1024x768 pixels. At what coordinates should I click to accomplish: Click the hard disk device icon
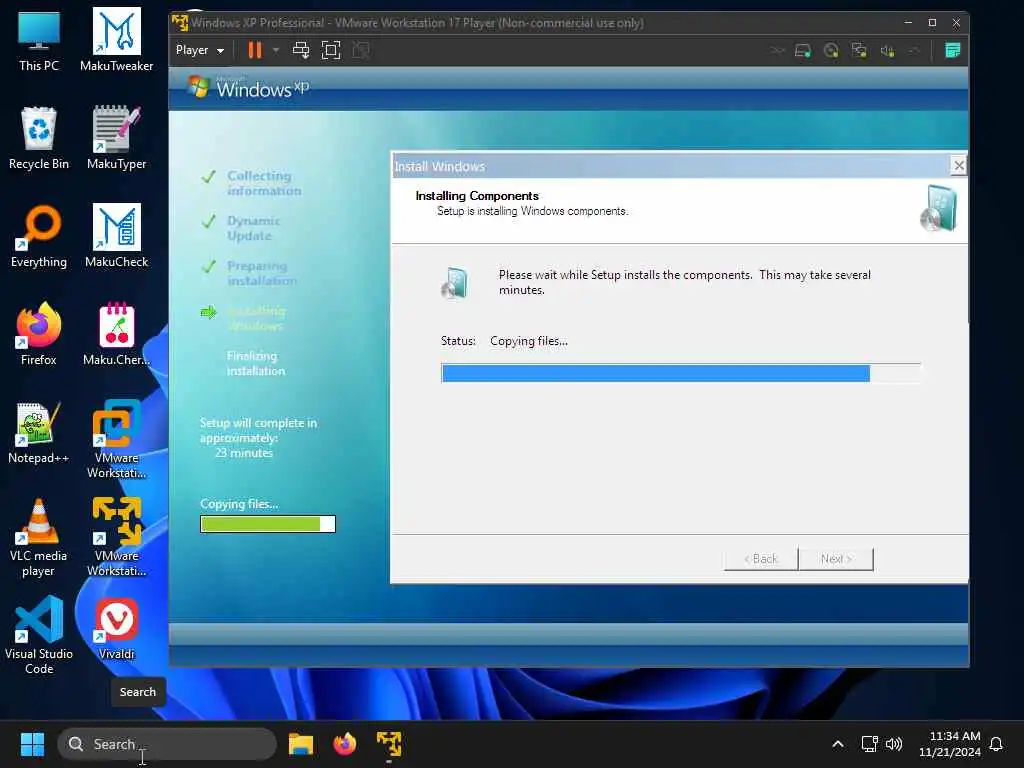click(803, 50)
